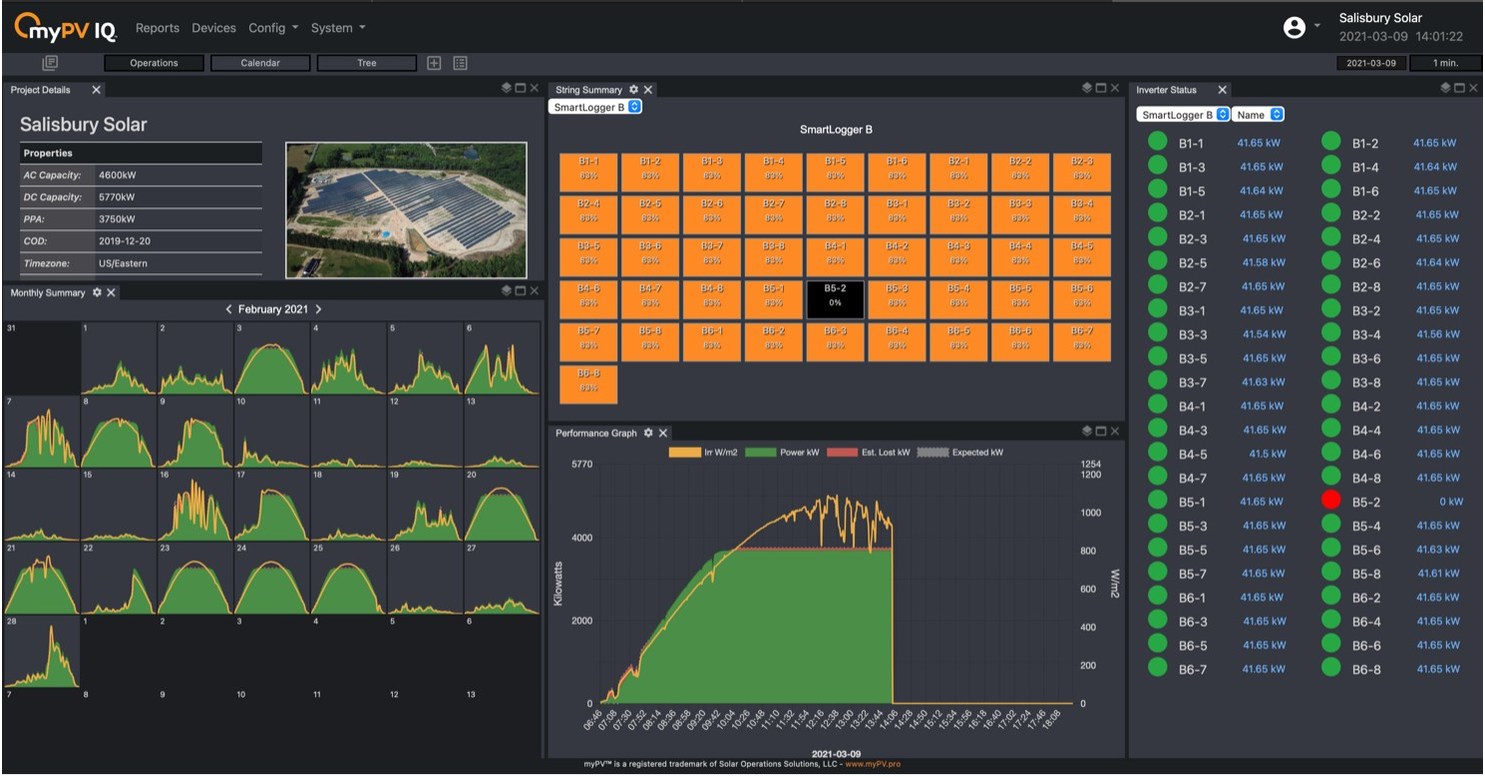Open SmartLogger B dropdown in Inverter Status
The height and width of the screenshot is (777, 1485).
1183,115
